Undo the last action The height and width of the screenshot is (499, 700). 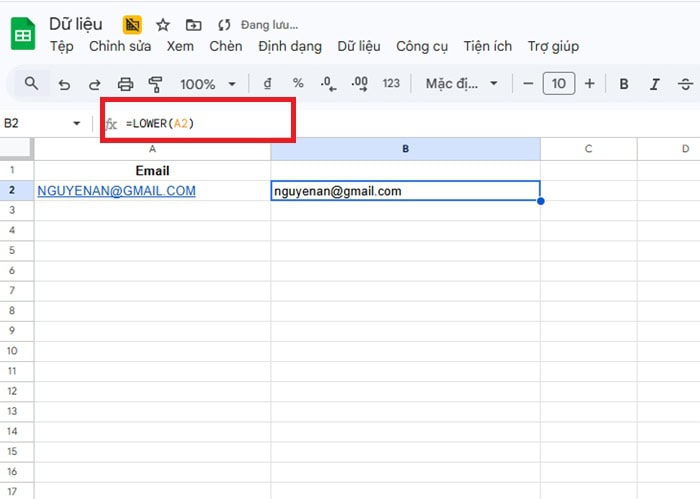64,84
